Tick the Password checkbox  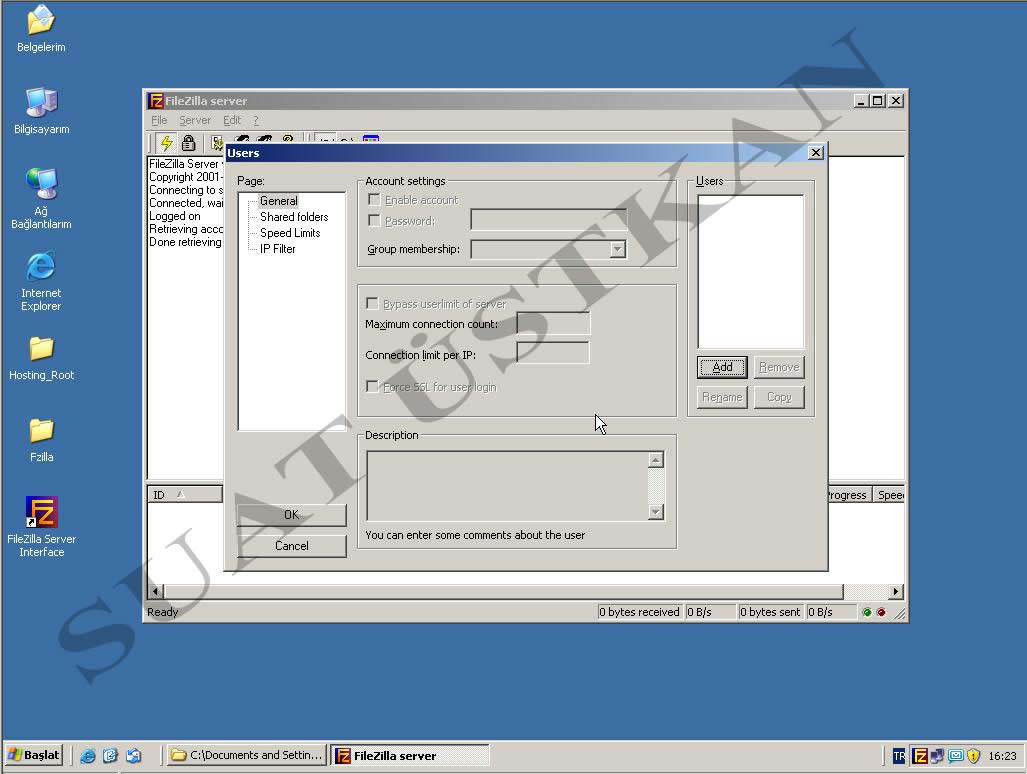pyautogui.click(x=374, y=220)
